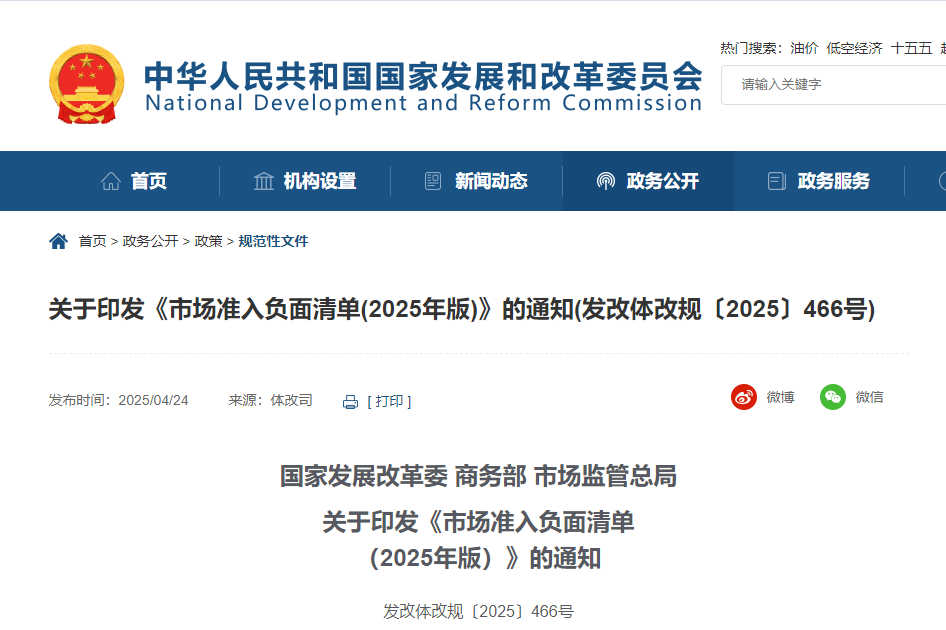Click the home icon in breadcrumb

(58, 241)
